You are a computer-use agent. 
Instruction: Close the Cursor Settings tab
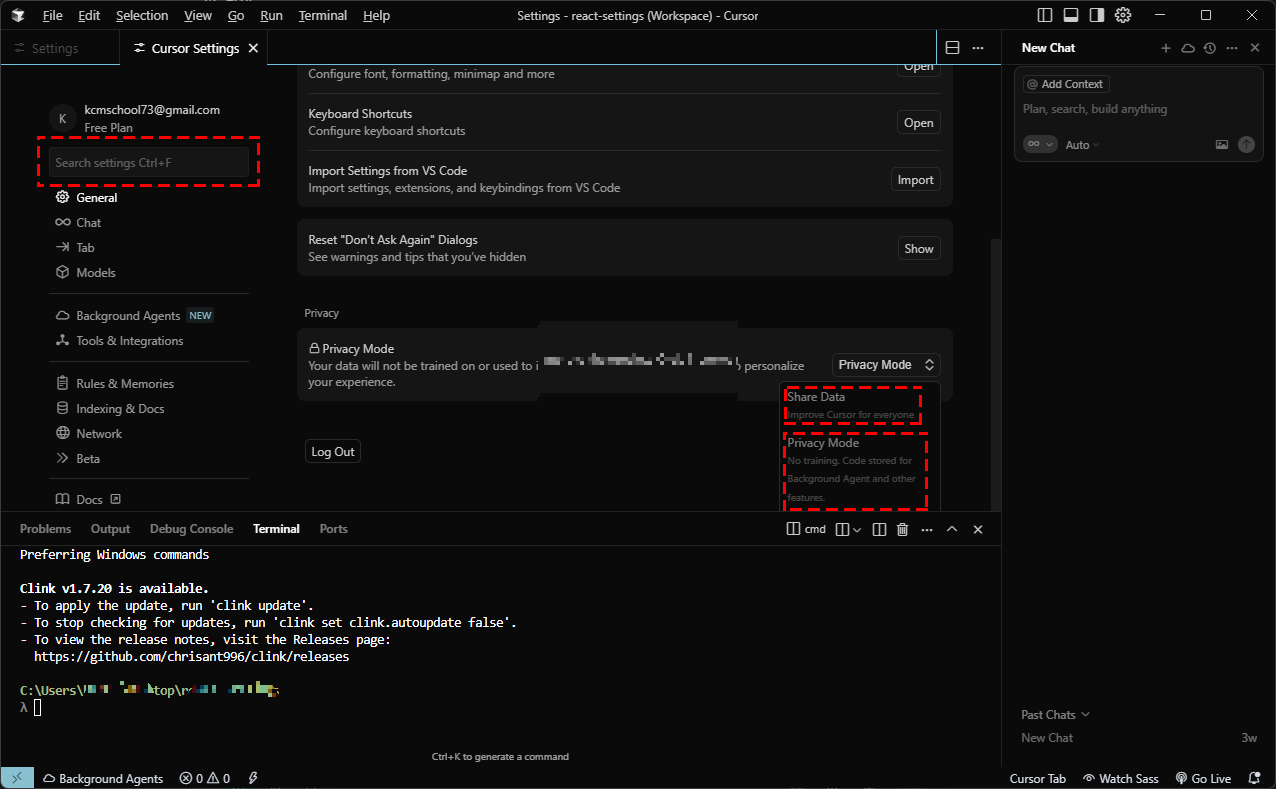253,48
